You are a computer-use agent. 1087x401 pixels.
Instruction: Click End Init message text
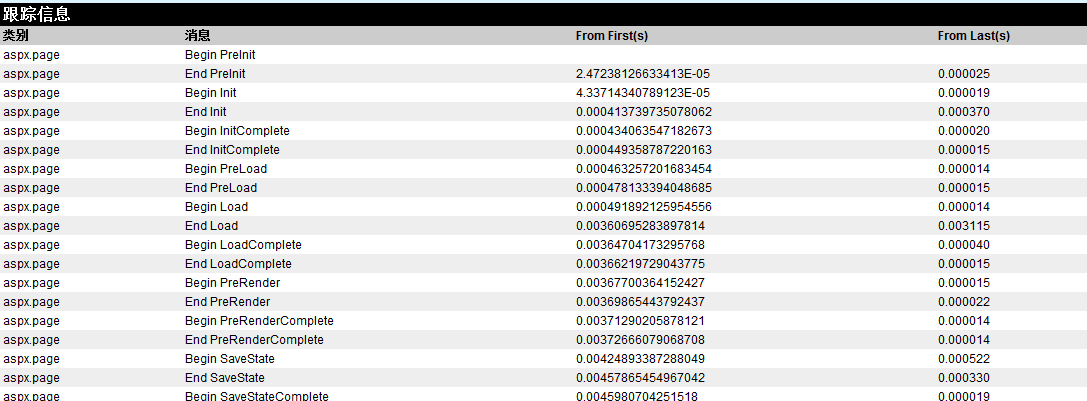click(x=205, y=112)
